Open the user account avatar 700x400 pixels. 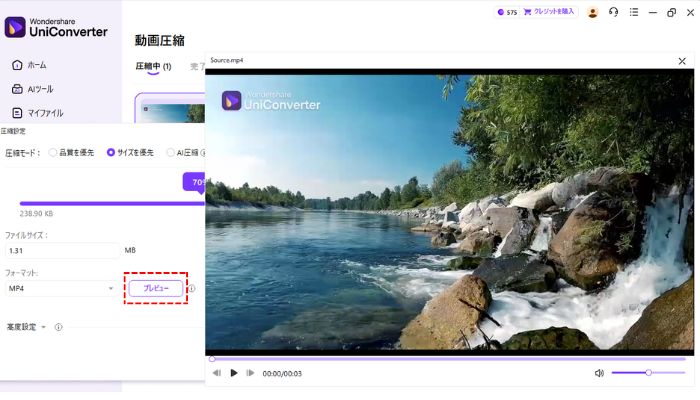click(593, 12)
